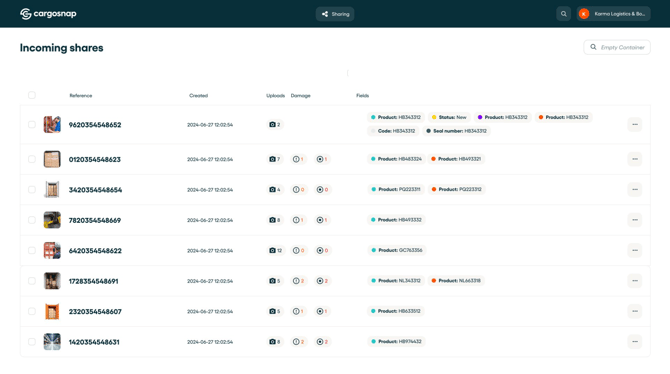Click camera uploads icon for 6420354548622
The image size is (670, 374).
[x=272, y=250]
